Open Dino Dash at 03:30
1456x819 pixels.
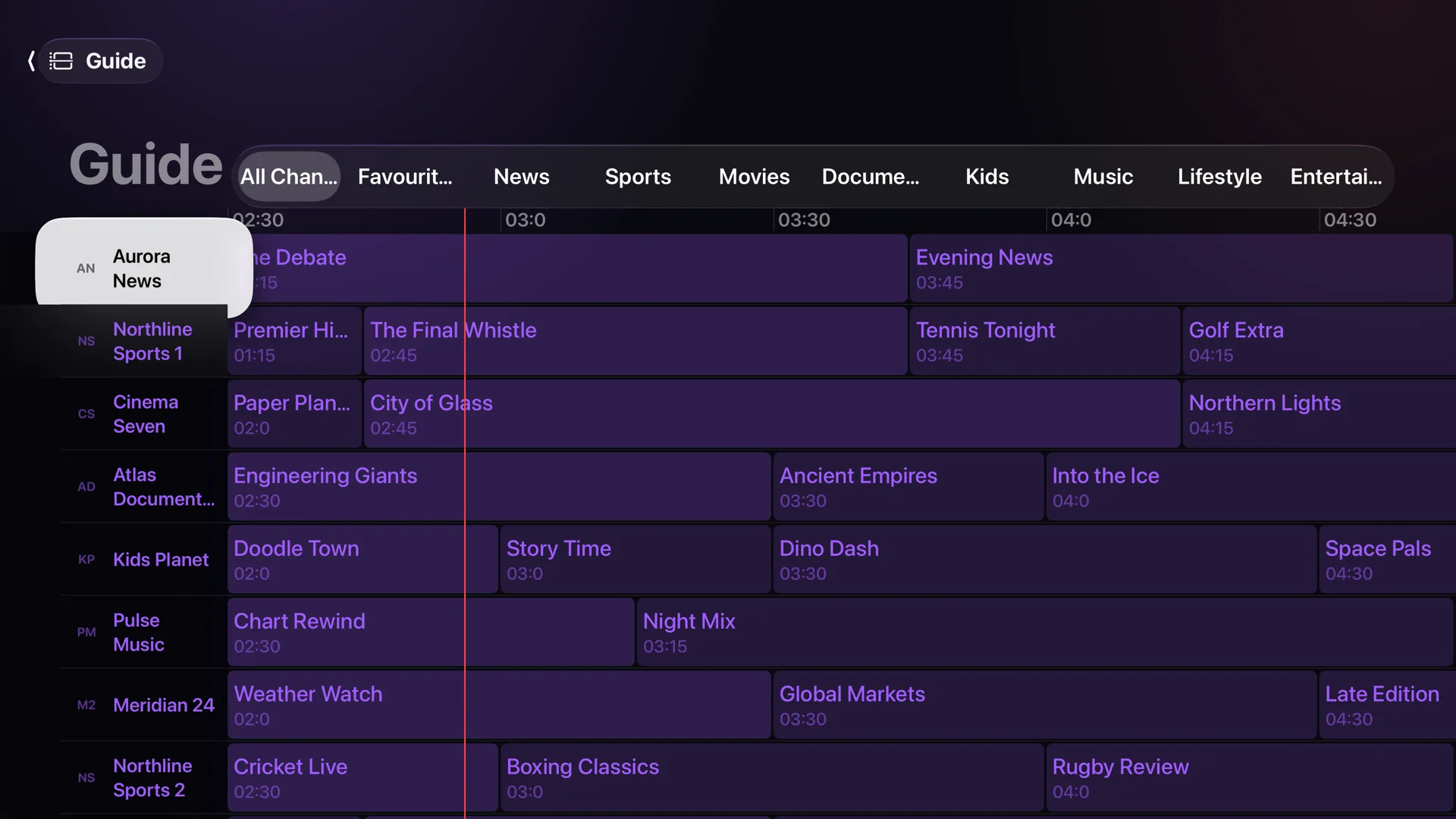tap(1045, 560)
